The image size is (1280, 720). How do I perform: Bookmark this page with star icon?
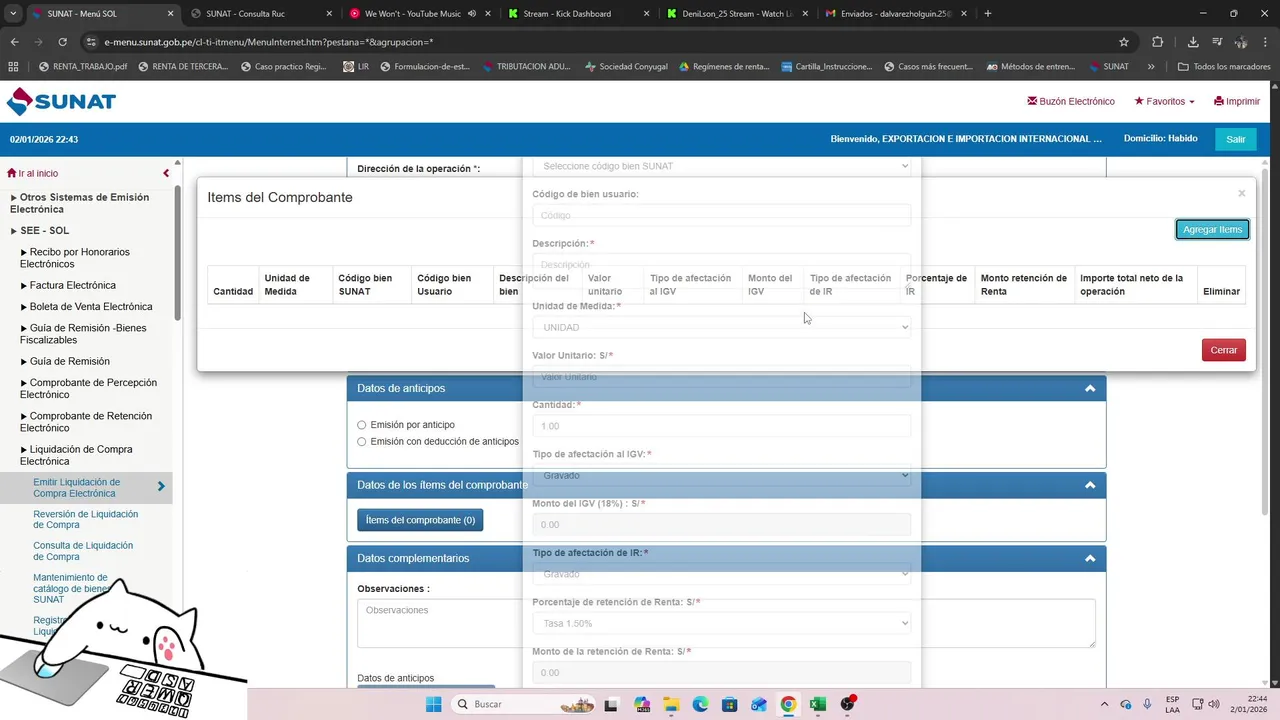1124,42
